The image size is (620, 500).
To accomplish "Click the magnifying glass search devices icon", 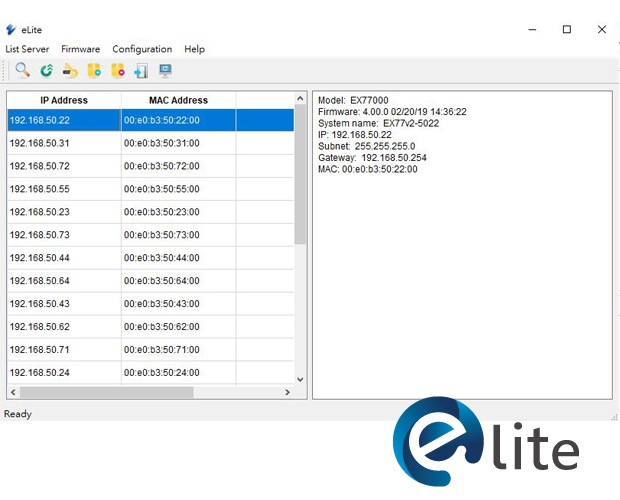I will [23, 70].
